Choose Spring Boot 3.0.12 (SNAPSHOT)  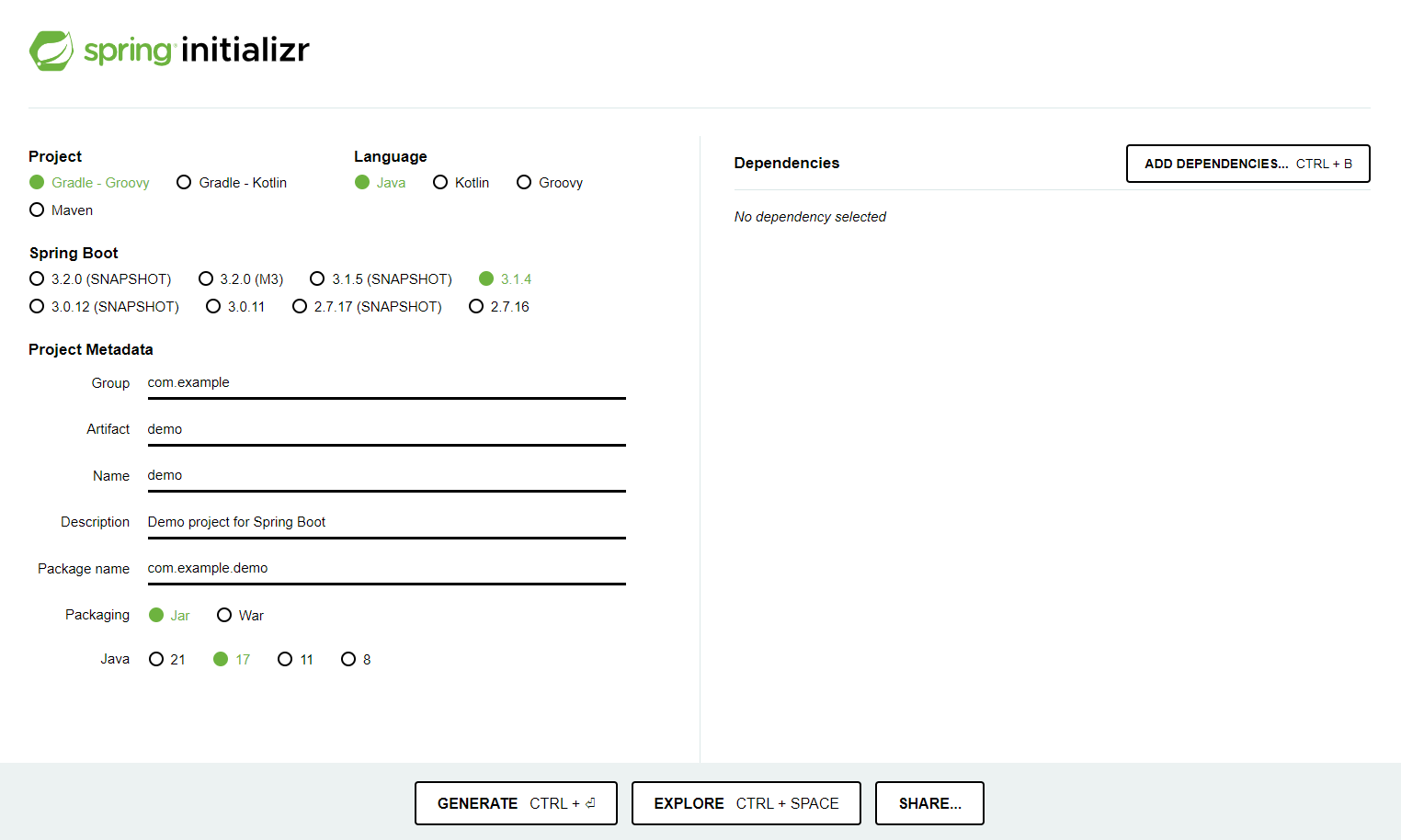(x=104, y=307)
